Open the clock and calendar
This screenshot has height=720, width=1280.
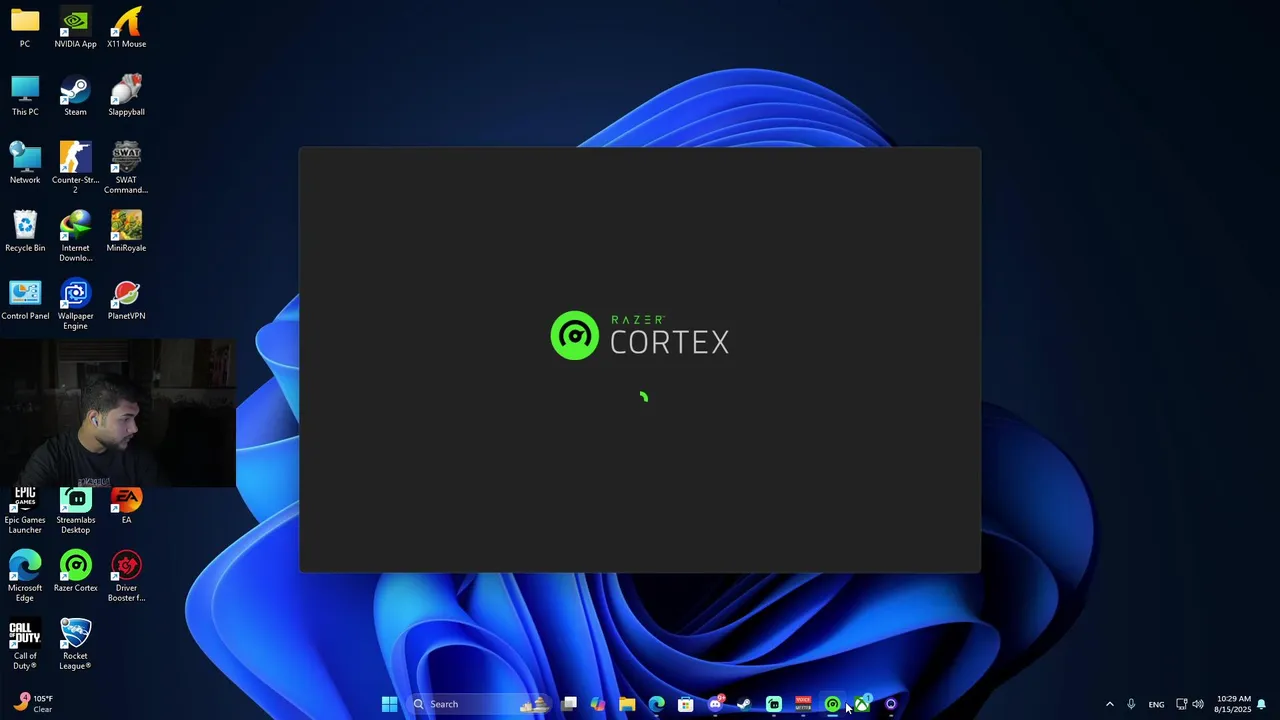1233,704
